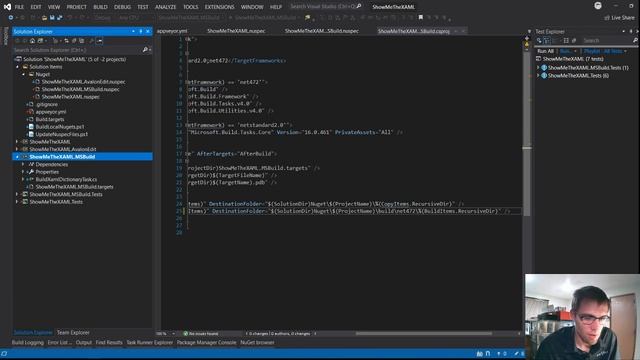Screen dimensions: 640x360
Task: Click Run All in Test Explorer
Action: [545, 51]
